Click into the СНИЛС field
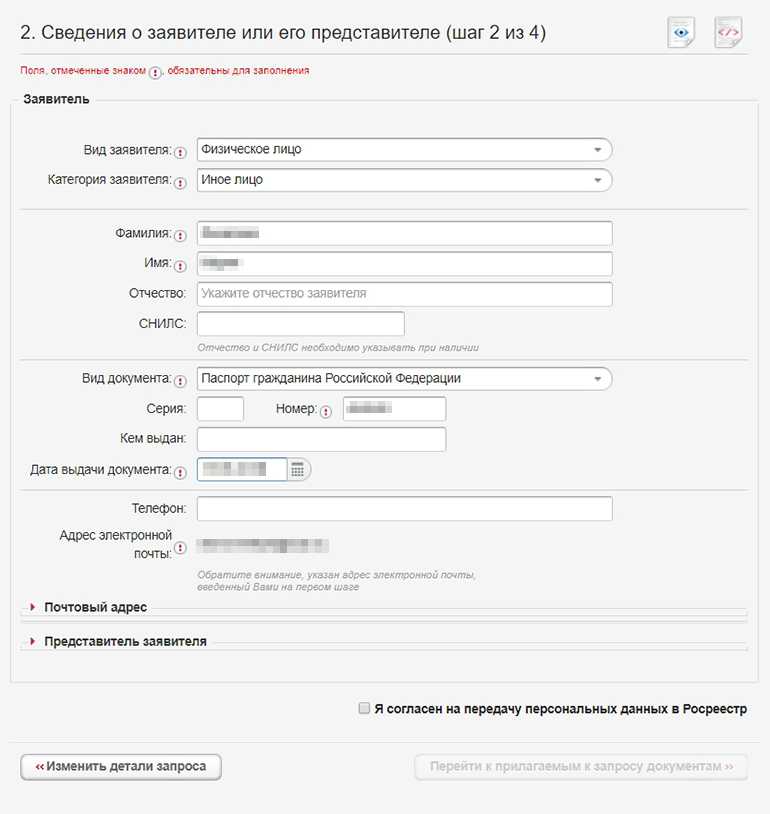This screenshot has height=814, width=770. pos(300,324)
